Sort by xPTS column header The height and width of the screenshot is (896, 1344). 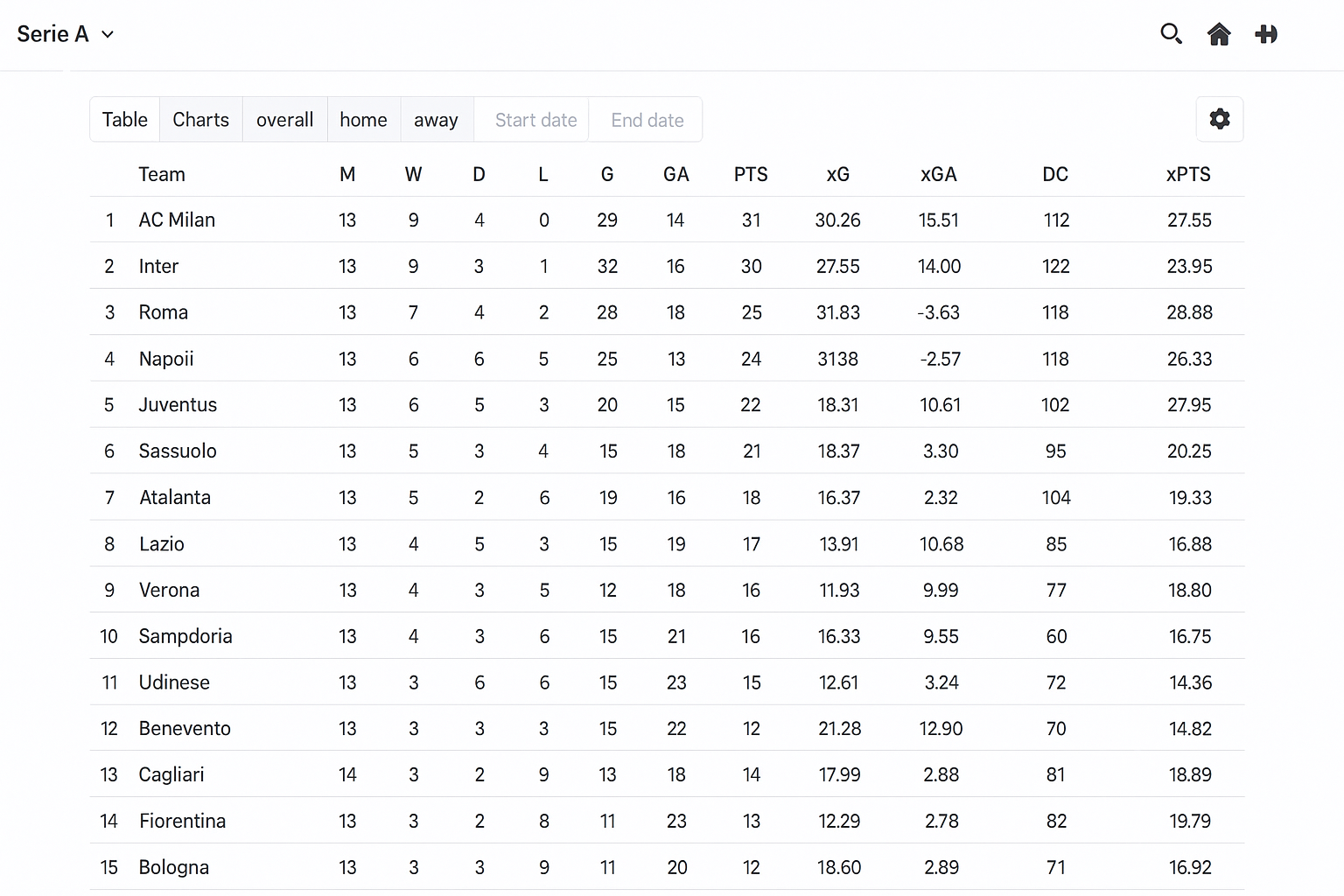click(x=1187, y=174)
